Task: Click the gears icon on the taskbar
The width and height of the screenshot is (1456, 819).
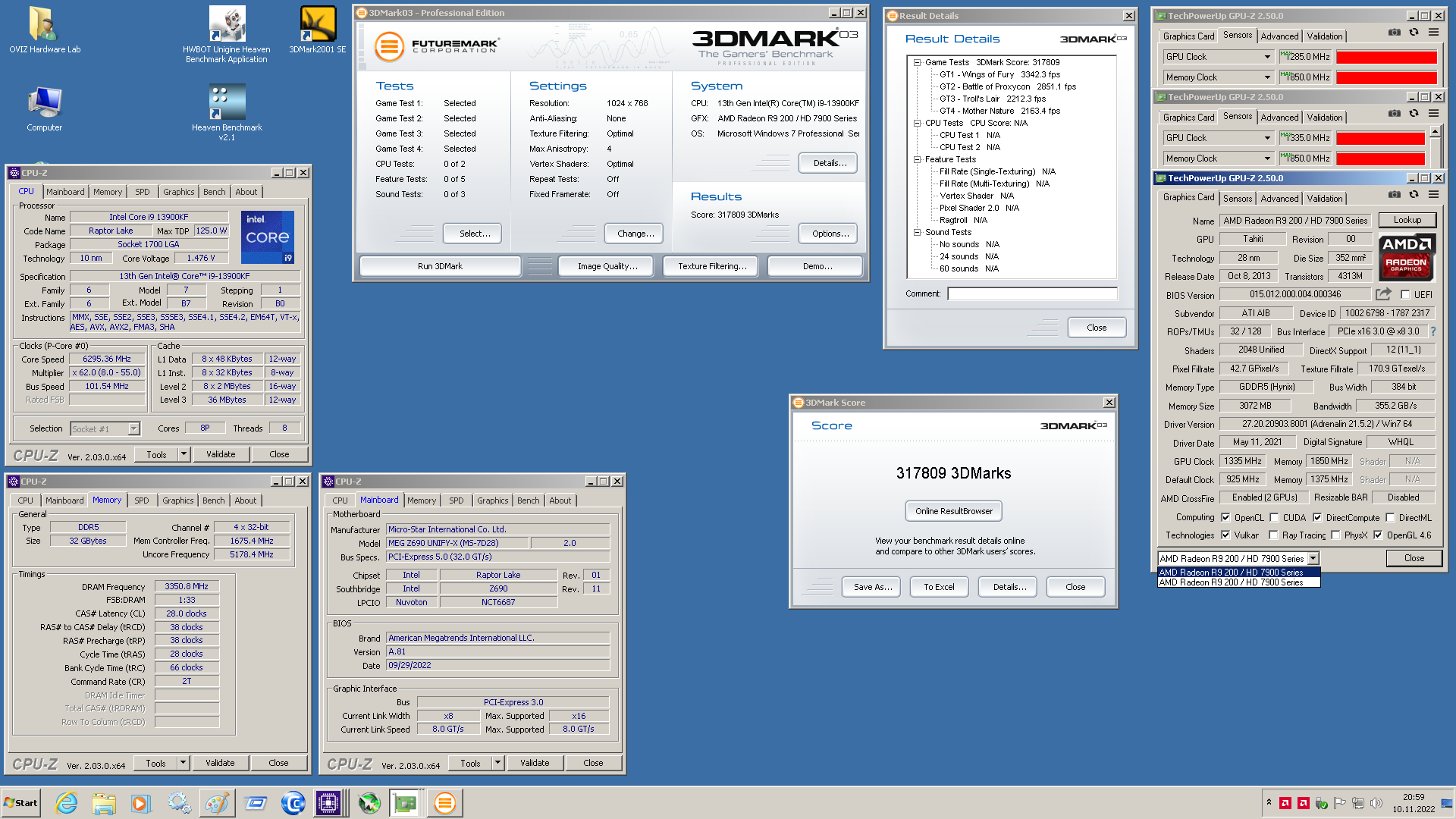Action: coord(179,803)
